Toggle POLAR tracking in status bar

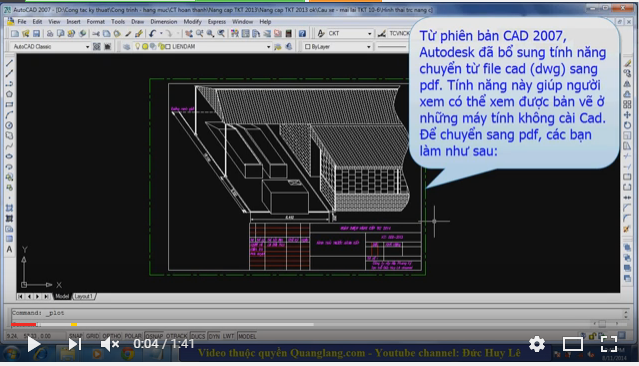click(x=133, y=336)
